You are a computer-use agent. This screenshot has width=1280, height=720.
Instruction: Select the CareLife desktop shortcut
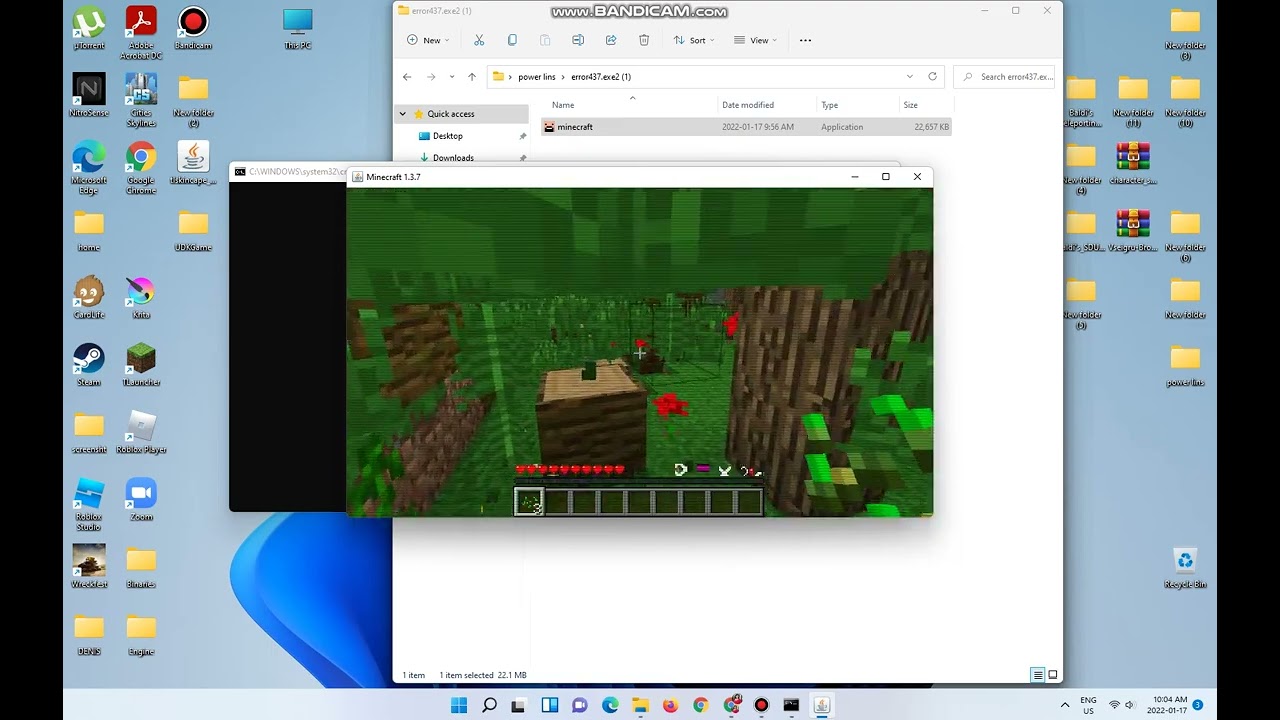pos(89,297)
